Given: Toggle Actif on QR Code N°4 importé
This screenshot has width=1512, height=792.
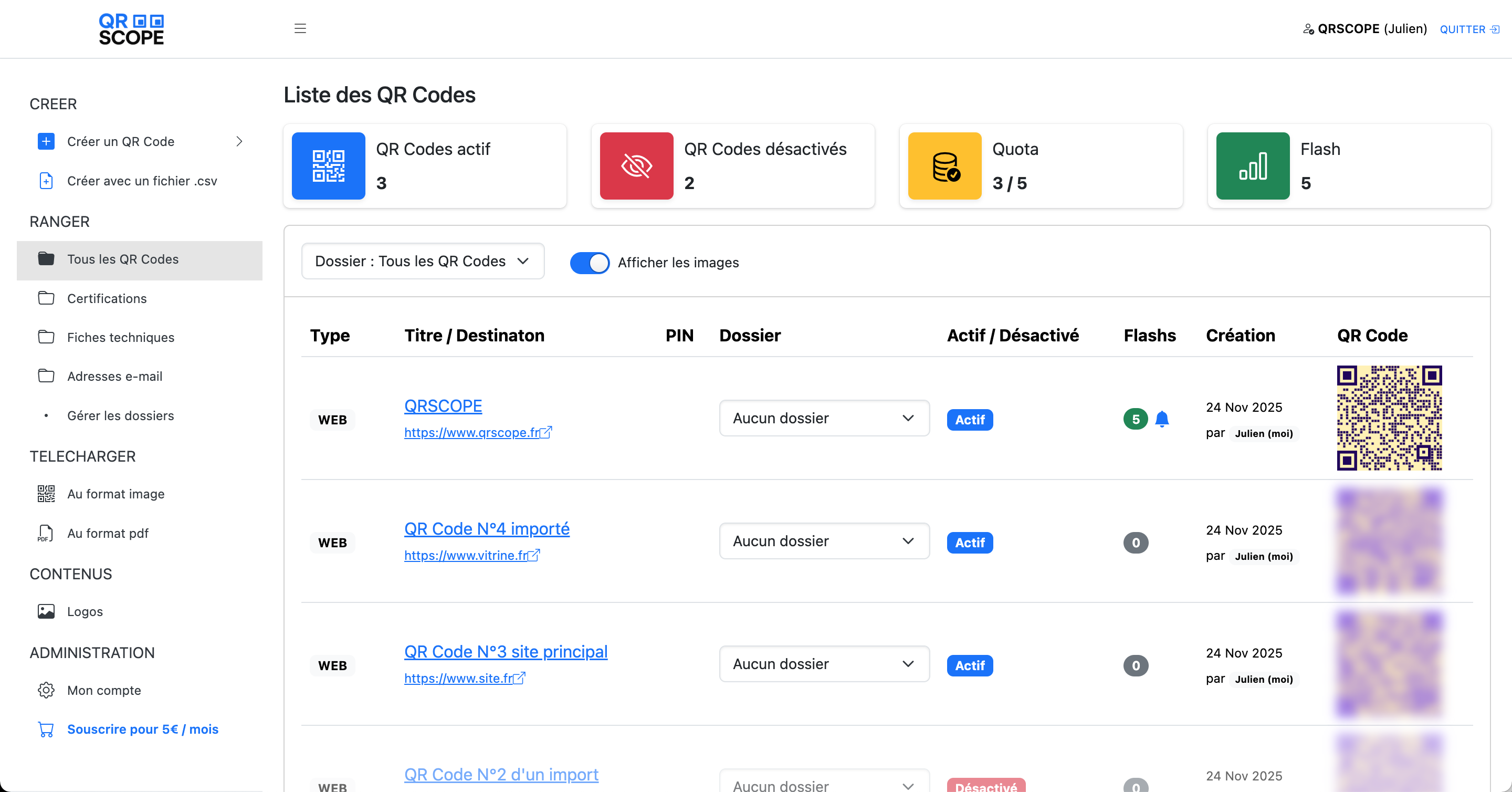Looking at the screenshot, I should pyautogui.click(x=969, y=543).
